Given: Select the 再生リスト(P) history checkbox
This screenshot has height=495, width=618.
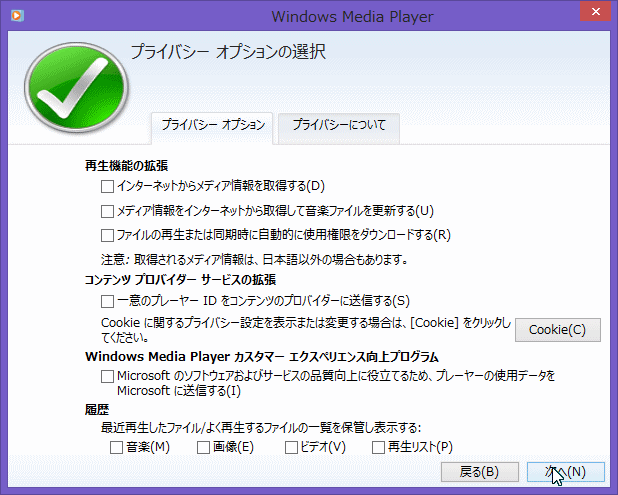Looking at the screenshot, I should click(378, 447).
